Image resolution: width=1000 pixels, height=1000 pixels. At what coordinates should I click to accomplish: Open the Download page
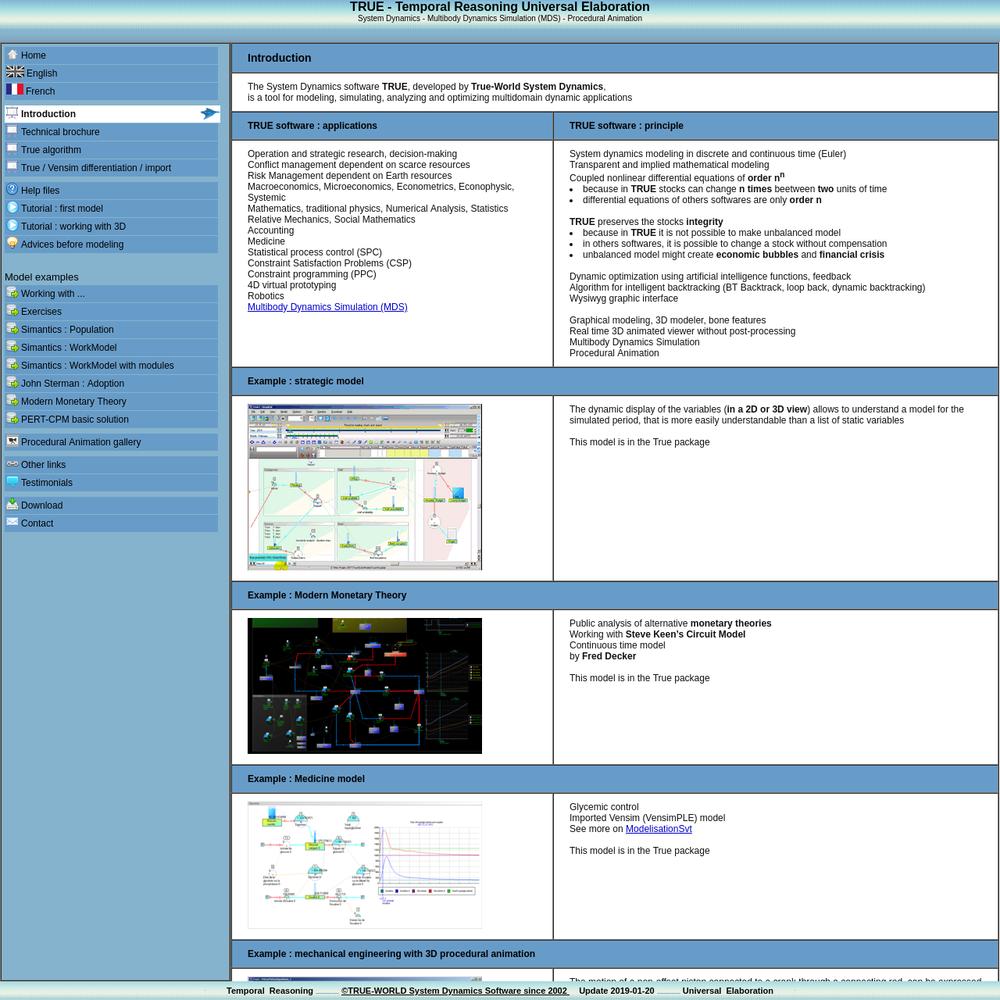111,505
